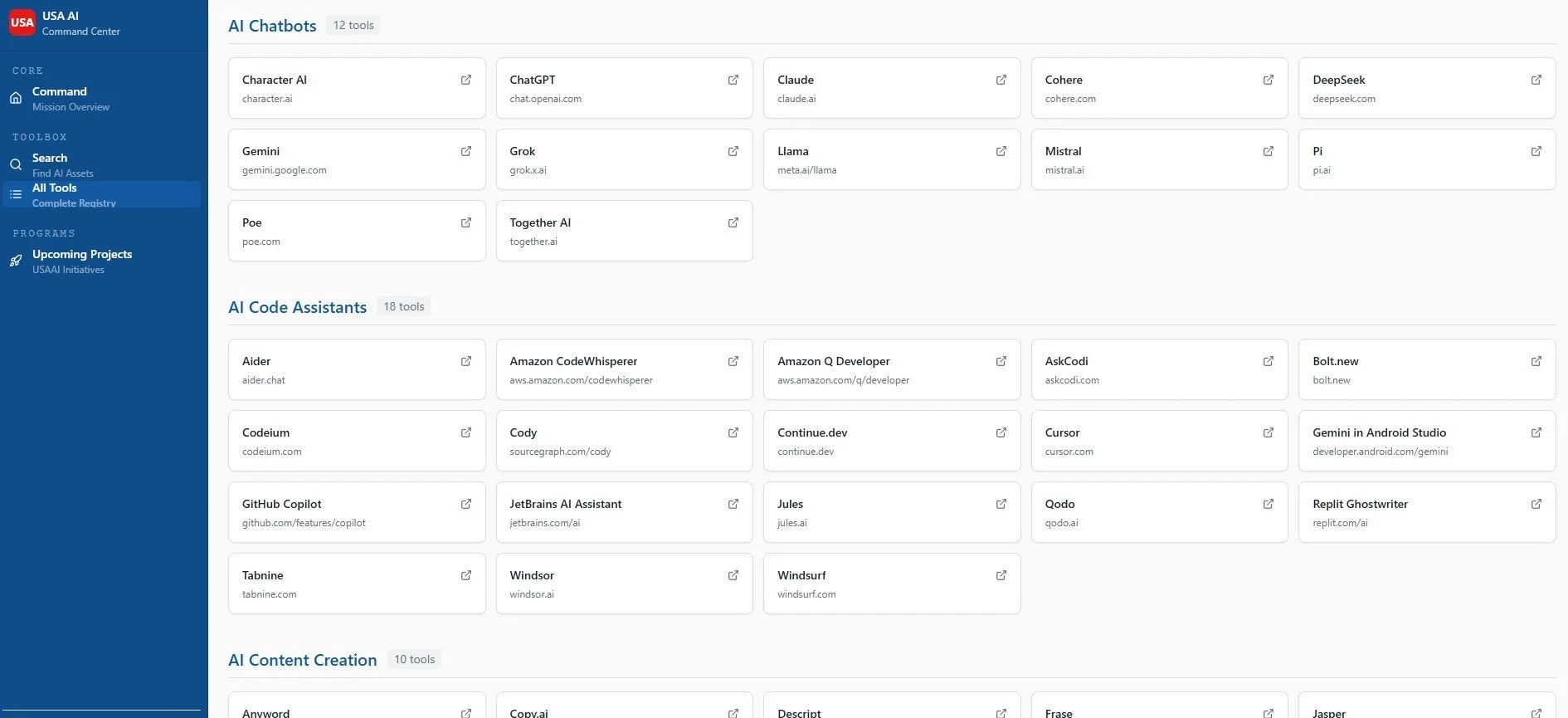
Task: Open external link icon on Cohere card
Action: pyautogui.click(x=1269, y=80)
